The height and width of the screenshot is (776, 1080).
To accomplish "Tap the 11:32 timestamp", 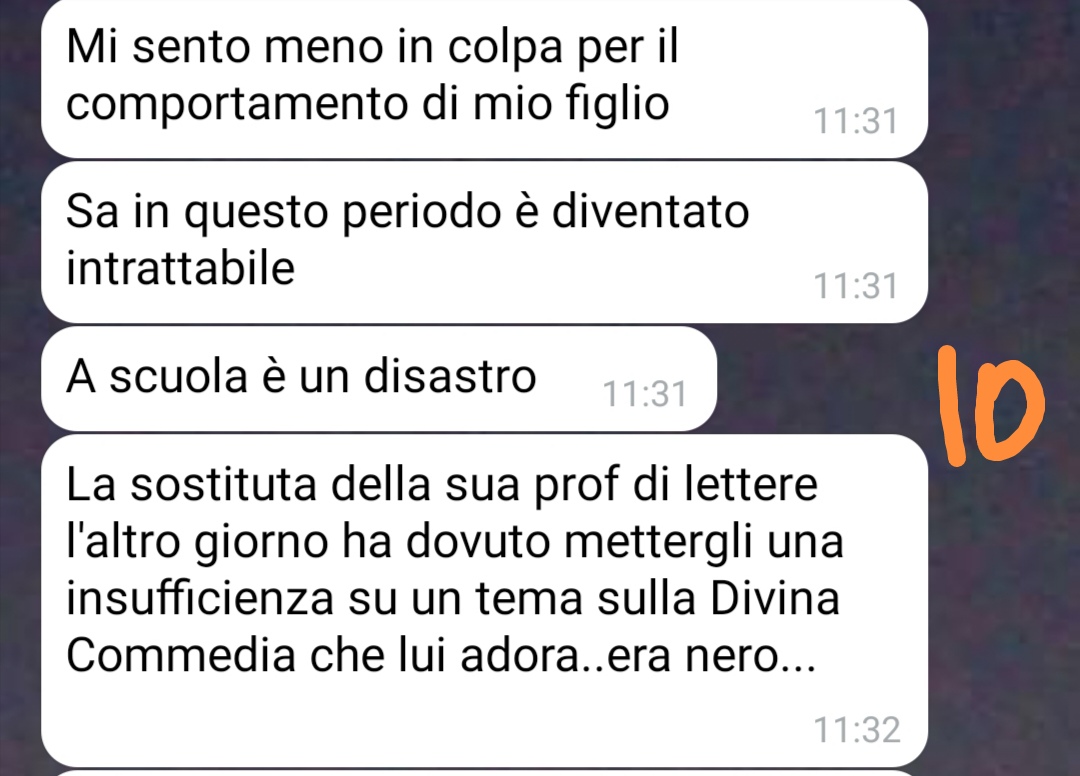I will (857, 730).
